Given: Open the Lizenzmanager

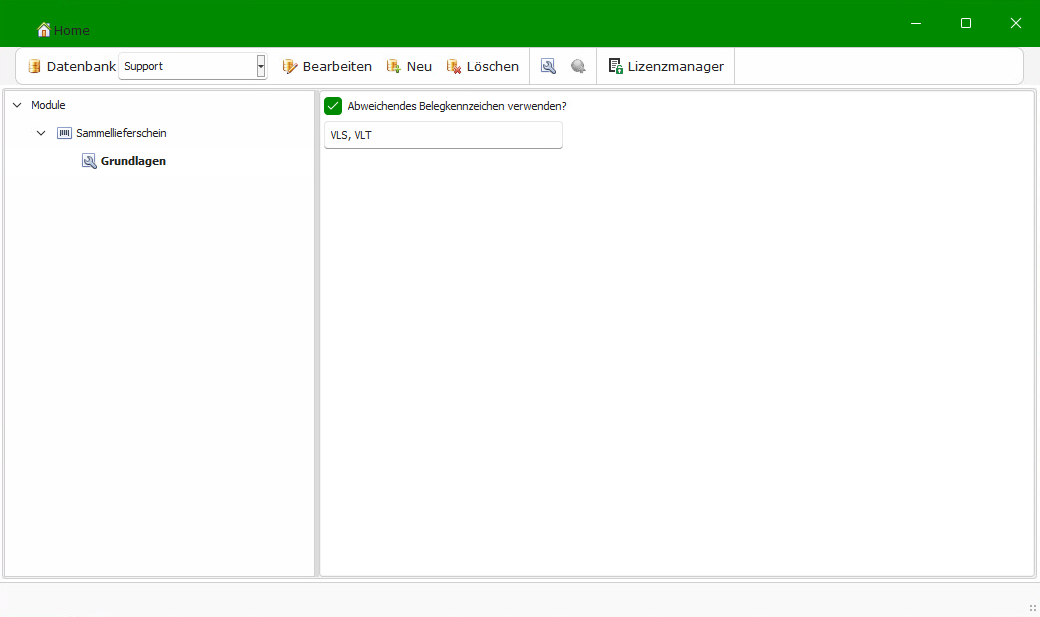Looking at the screenshot, I should 667,66.
